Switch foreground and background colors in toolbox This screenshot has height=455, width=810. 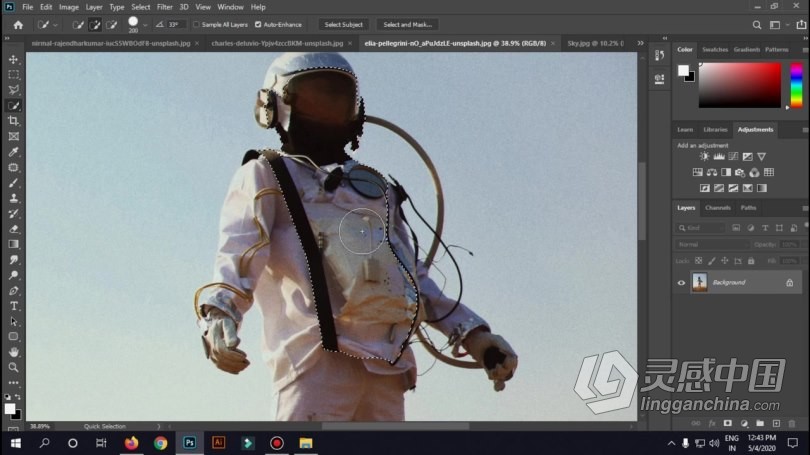[x=18, y=397]
